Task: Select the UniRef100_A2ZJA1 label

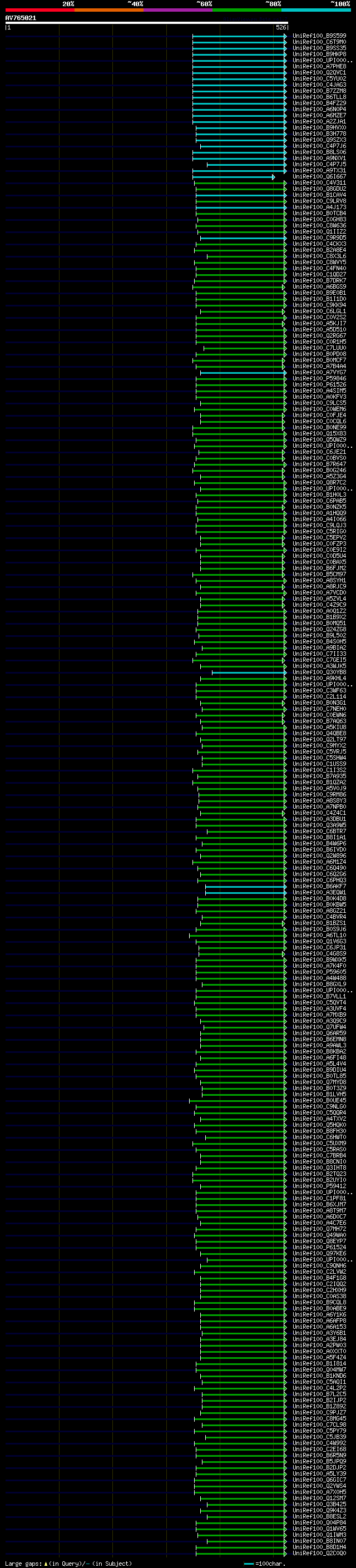Action: click(x=319, y=122)
